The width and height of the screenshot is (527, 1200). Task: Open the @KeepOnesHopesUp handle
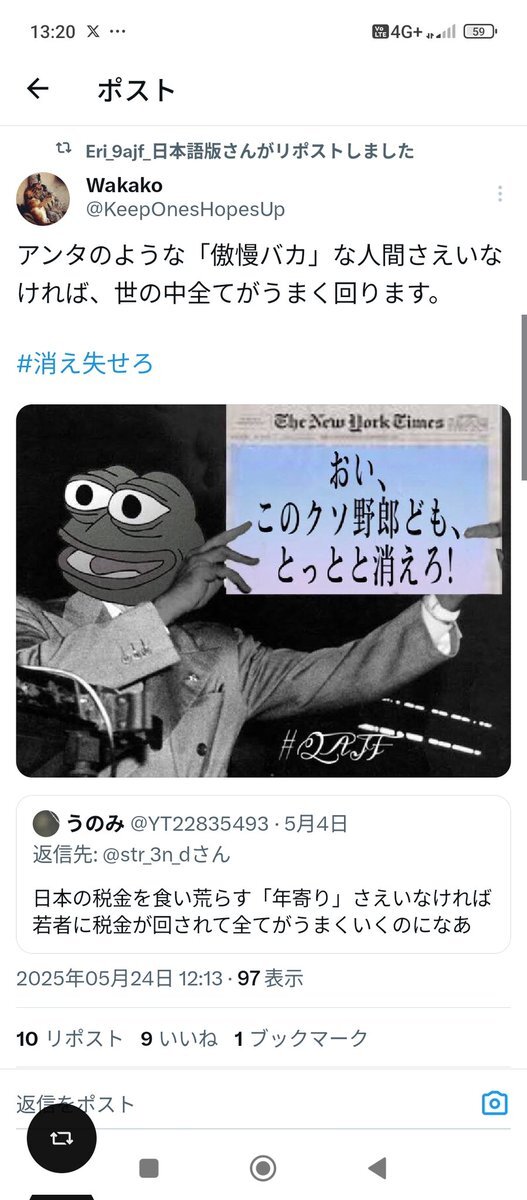(186, 210)
